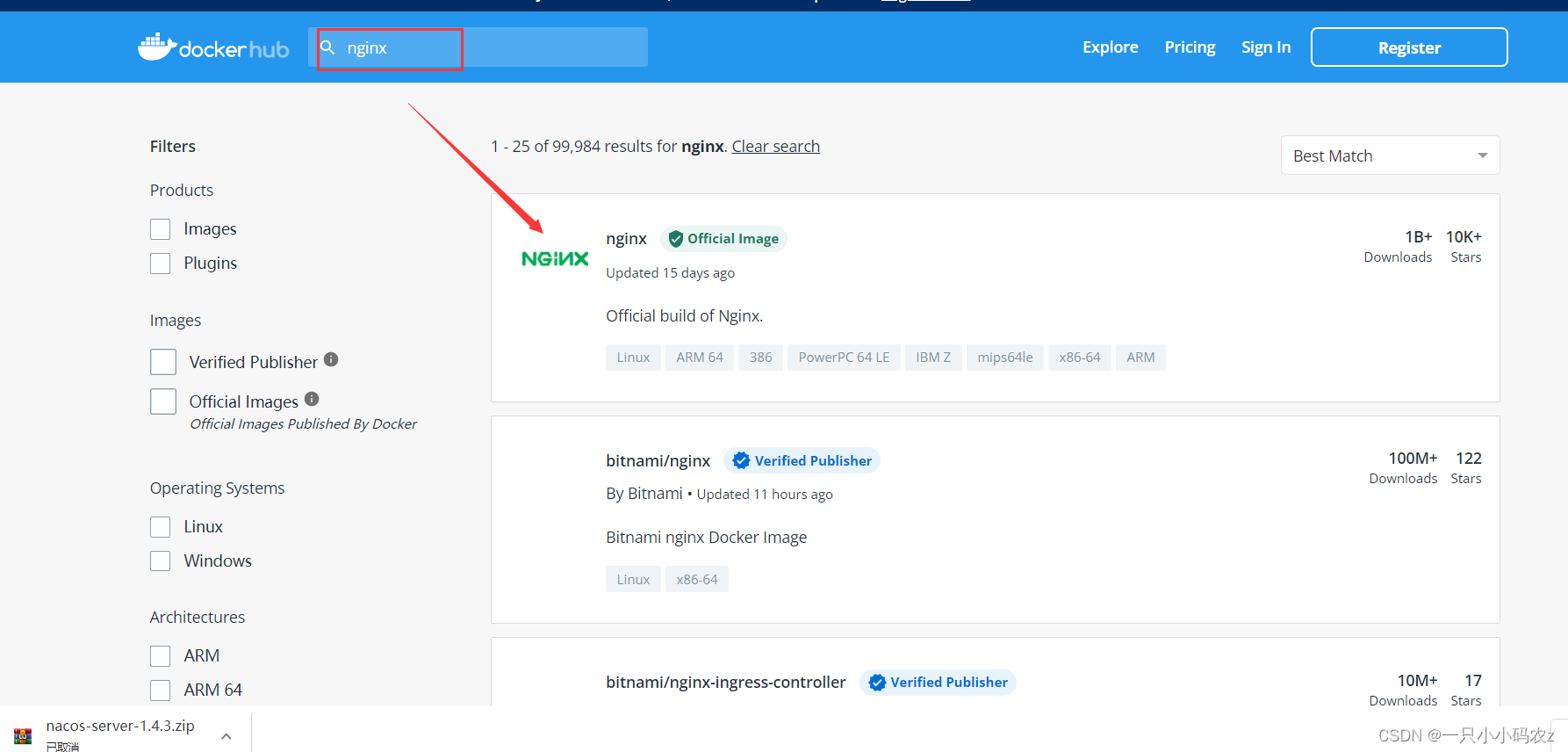Click the x86-64 tag on bitnami/nginx result
This screenshot has height=752, width=1568.
(697, 580)
